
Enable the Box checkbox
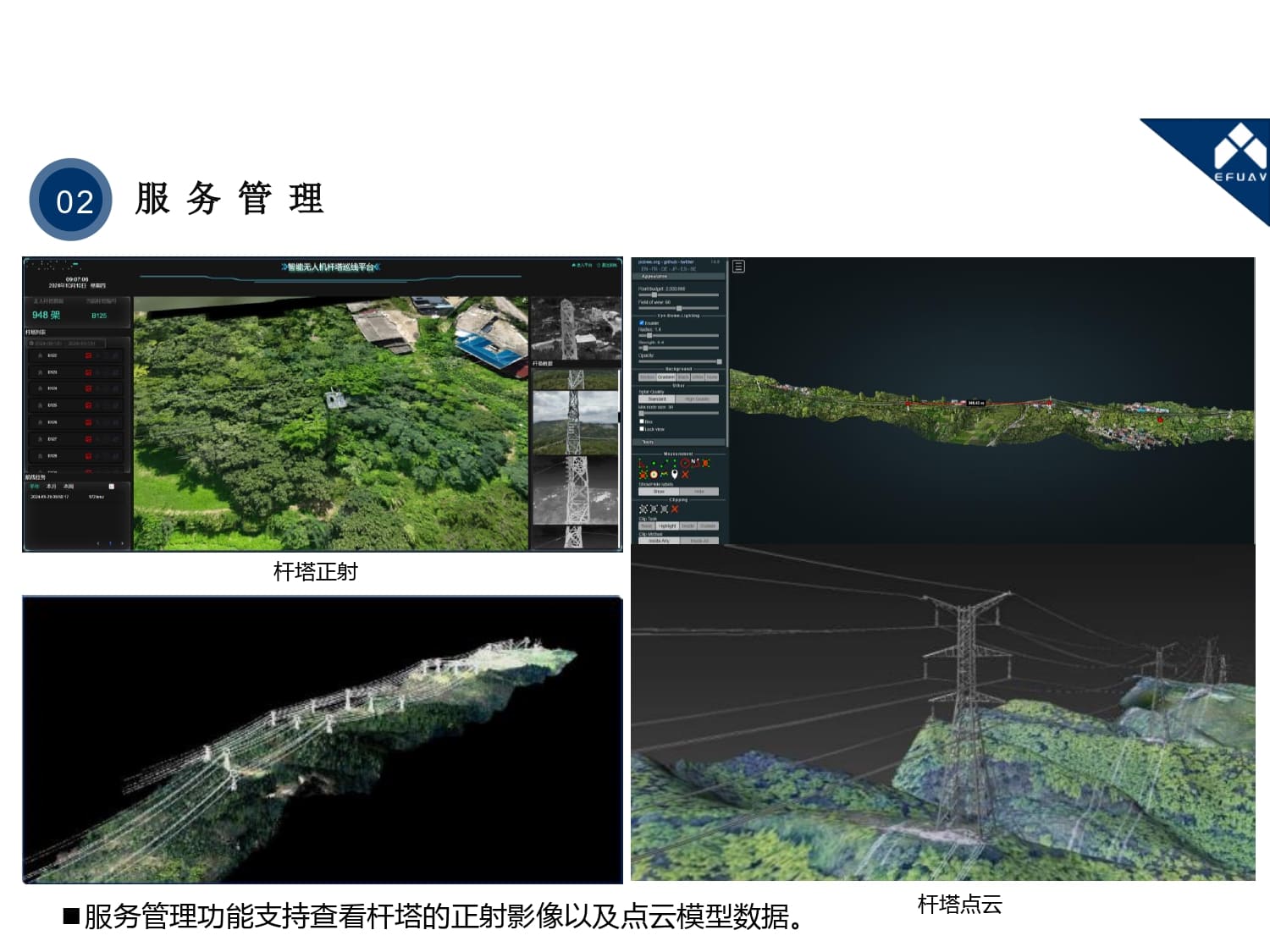(x=641, y=421)
